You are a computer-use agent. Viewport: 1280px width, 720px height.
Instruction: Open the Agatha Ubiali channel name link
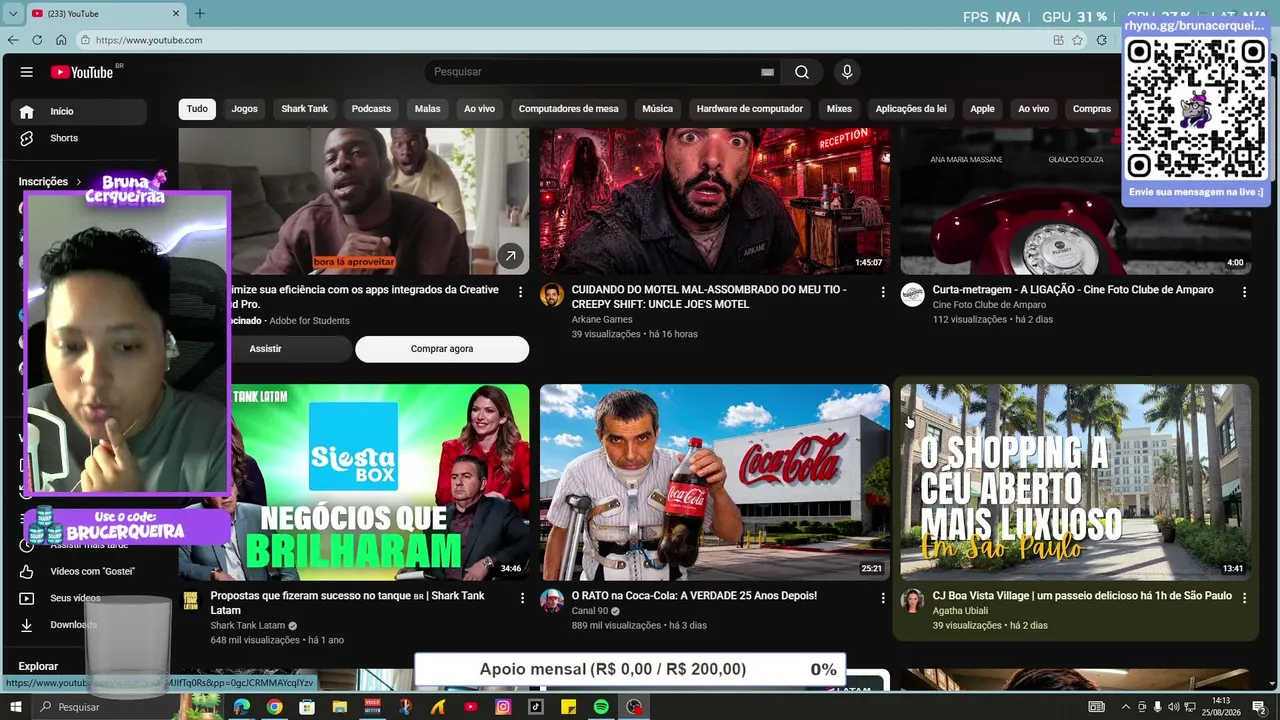pyautogui.click(x=960, y=611)
